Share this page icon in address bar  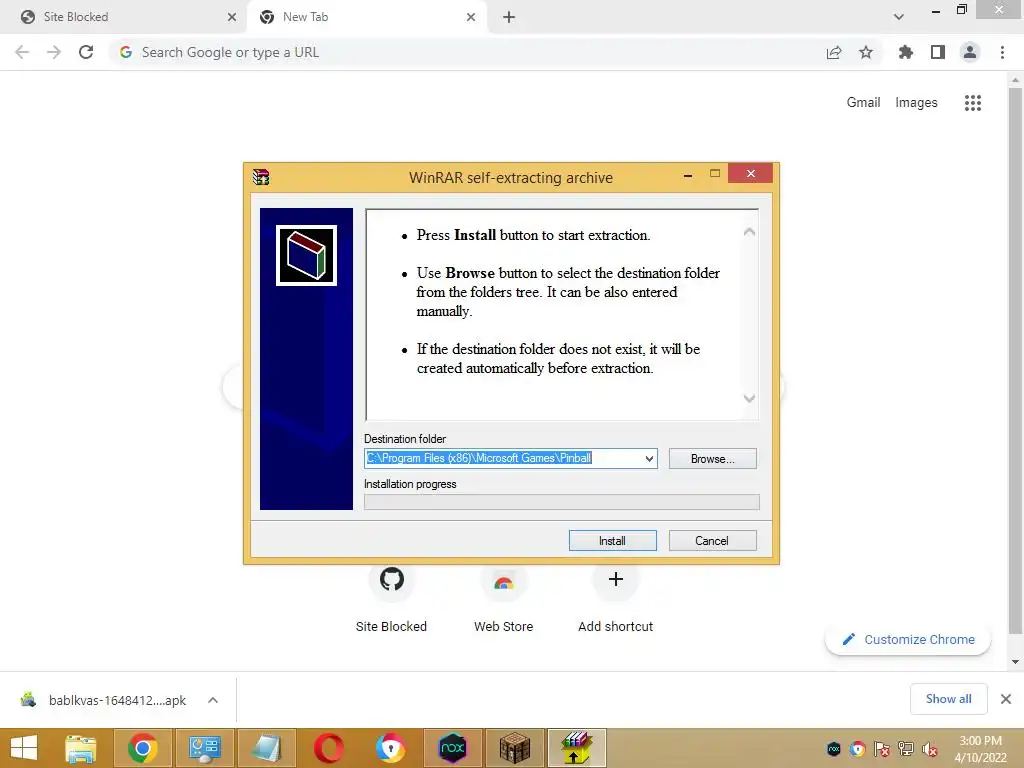834,52
